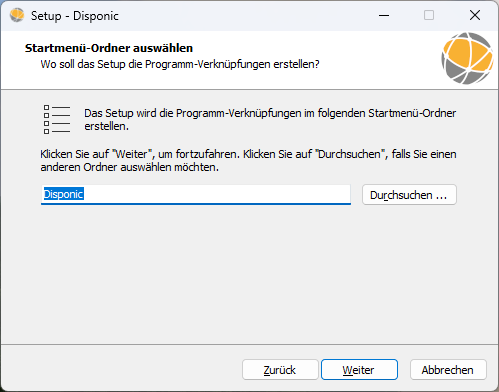The width and height of the screenshot is (499, 392).
Task: Click the 'Setup - Disponic' window title
Action: coord(75,16)
